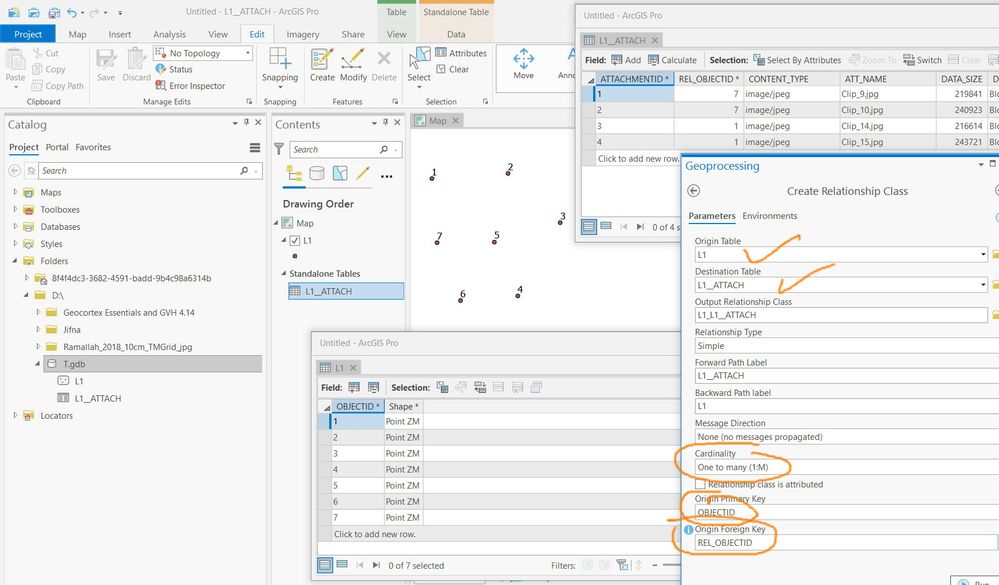The height and width of the screenshot is (585, 999).
Task: Clear selection using Clear button in ribbon
Action: pos(453,69)
